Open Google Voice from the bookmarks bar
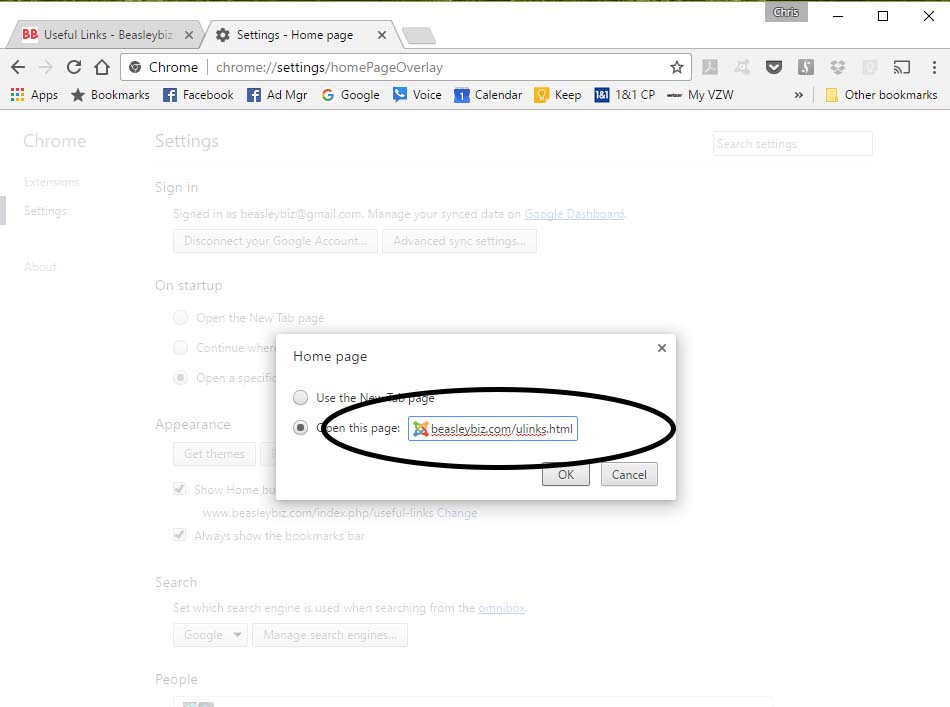Screen dimensions: 950x707 418,94
